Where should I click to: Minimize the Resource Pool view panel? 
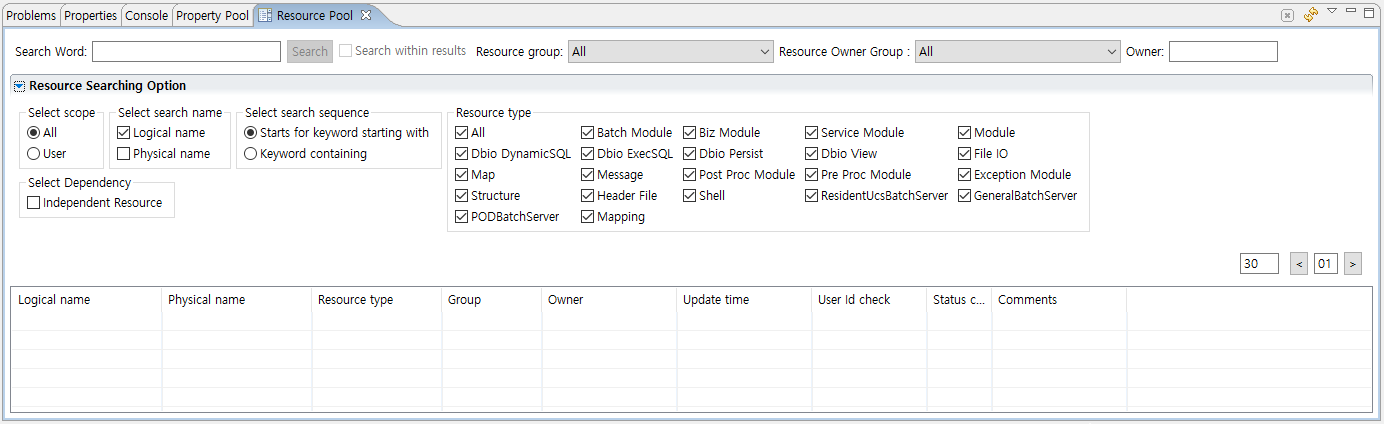point(1351,12)
